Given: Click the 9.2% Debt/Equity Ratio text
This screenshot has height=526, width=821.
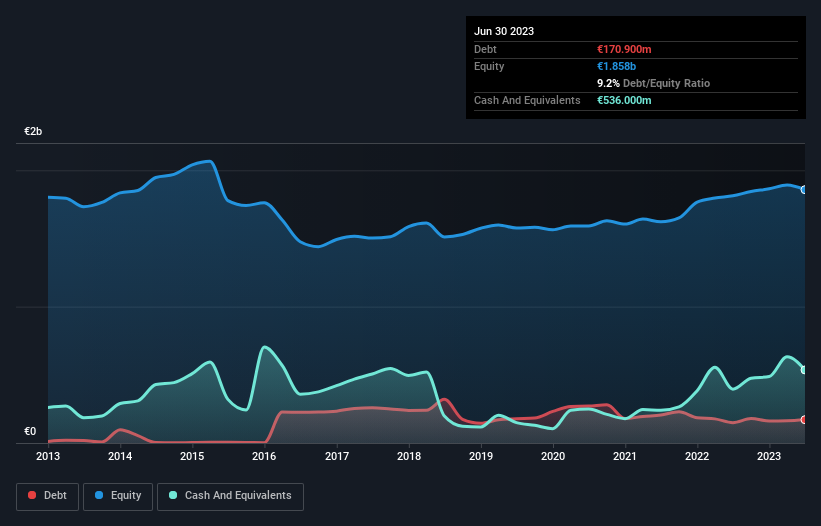Looking at the screenshot, I should click(x=653, y=83).
